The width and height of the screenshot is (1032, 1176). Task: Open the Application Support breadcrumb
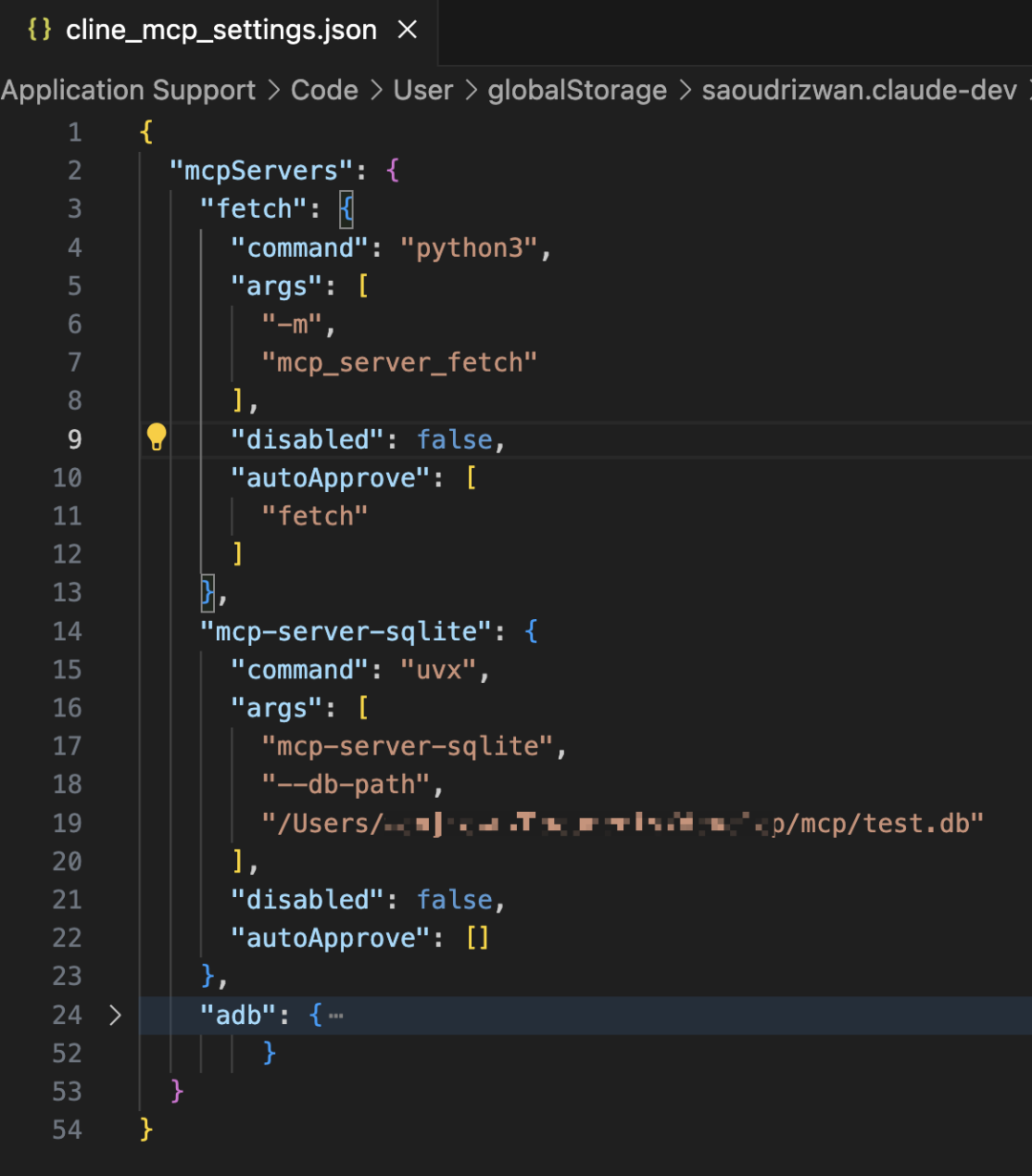[x=128, y=91]
